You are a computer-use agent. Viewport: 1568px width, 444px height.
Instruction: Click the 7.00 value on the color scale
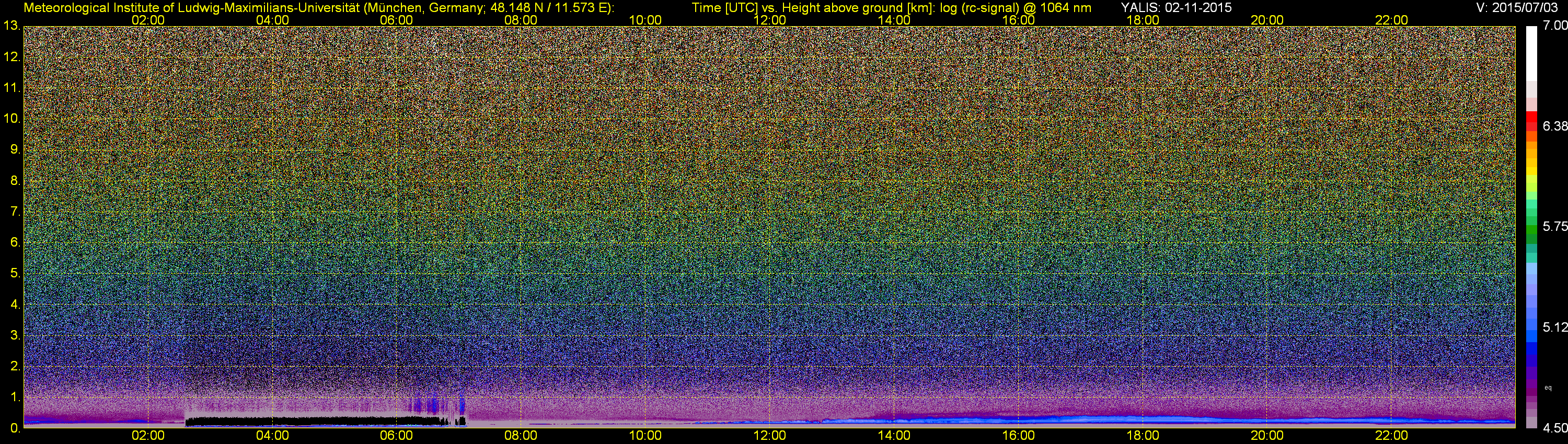[1554, 26]
